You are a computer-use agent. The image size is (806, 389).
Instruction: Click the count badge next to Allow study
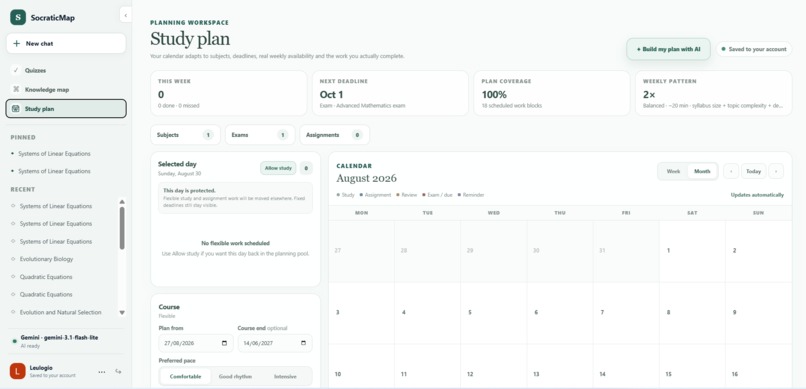point(306,168)
